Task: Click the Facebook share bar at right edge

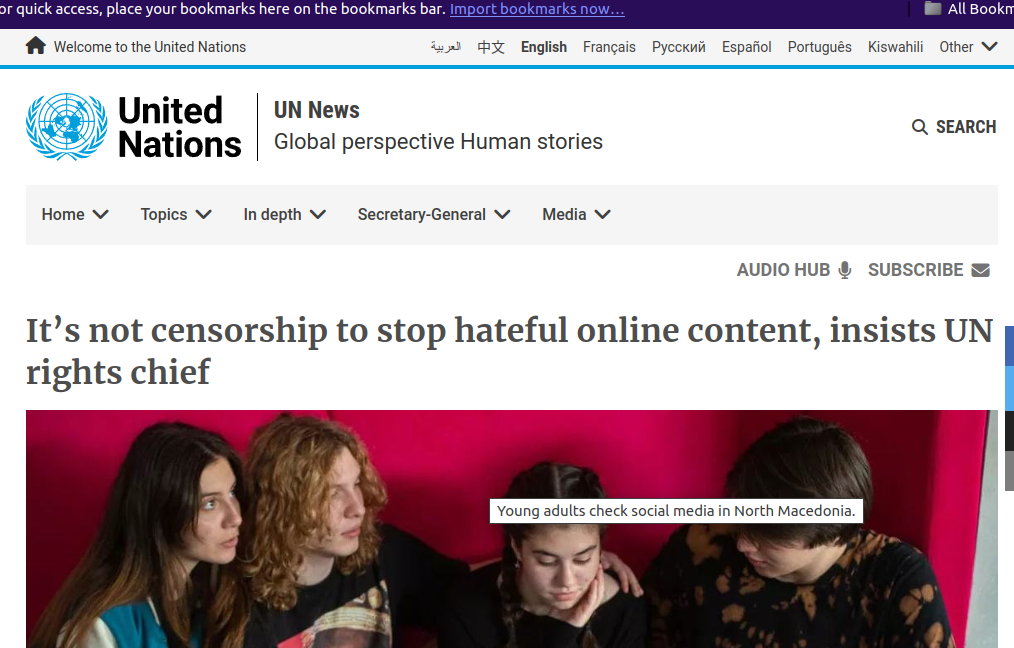Action: point(1009,347)
